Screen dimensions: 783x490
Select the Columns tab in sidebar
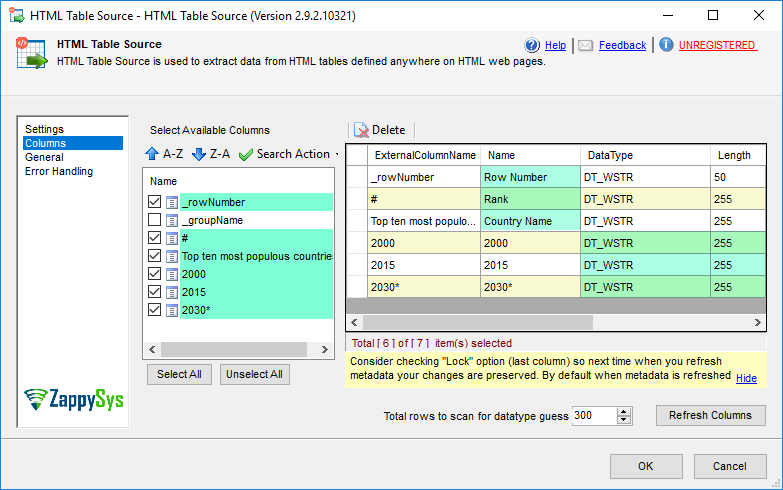[x=73, y=143]
